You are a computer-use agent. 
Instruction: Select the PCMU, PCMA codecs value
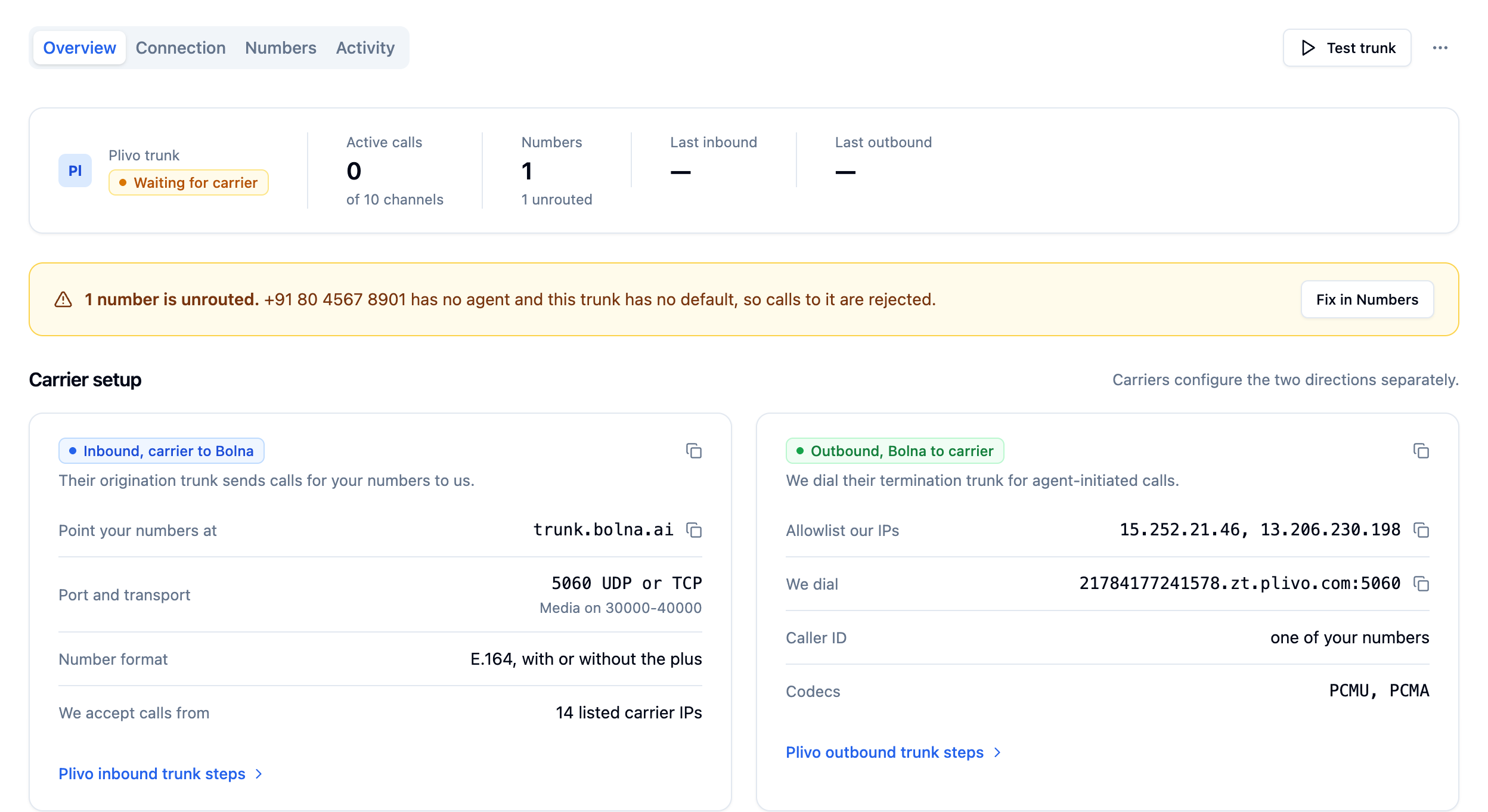[x=1379, y=690]
